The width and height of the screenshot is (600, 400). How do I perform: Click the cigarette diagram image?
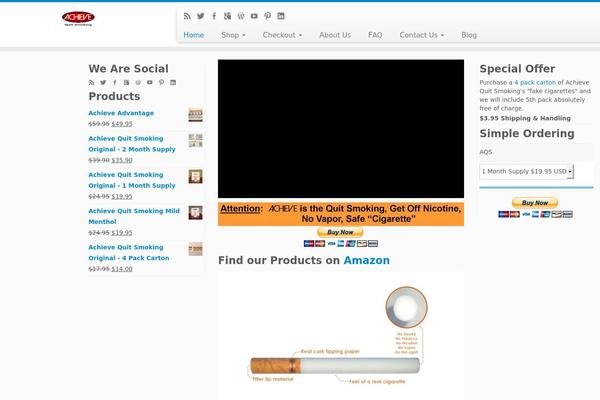click(341, 336)
